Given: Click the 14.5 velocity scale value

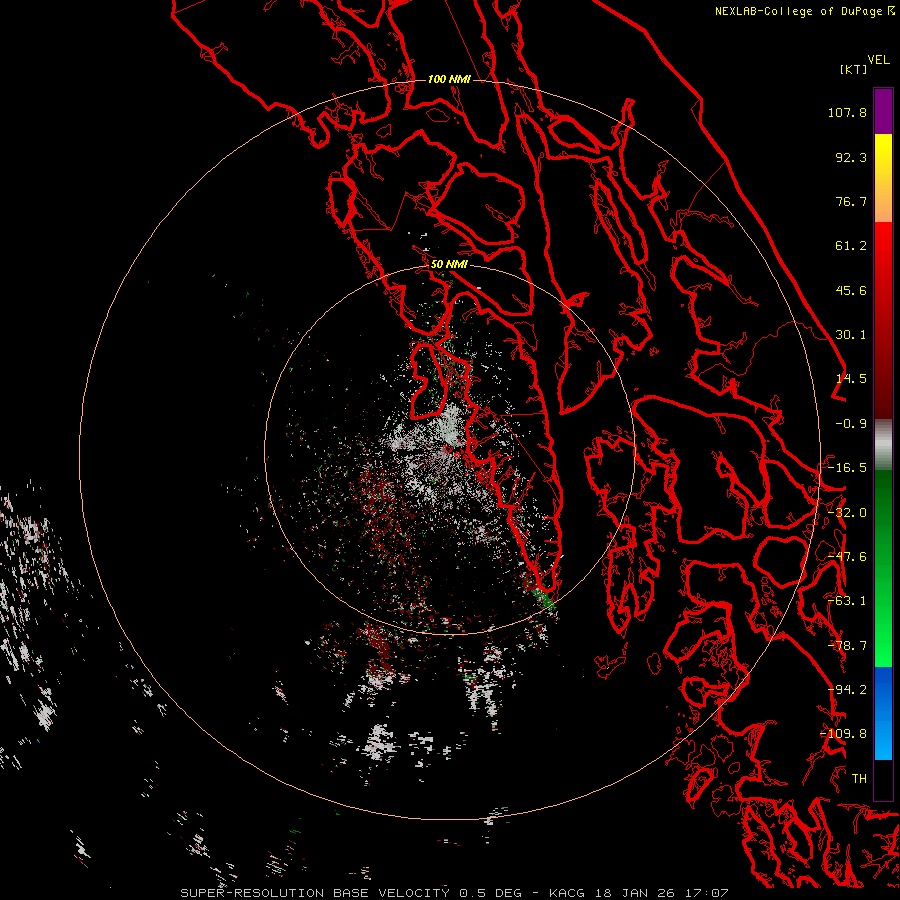Looking at the screenshot, I should (851, 379).
